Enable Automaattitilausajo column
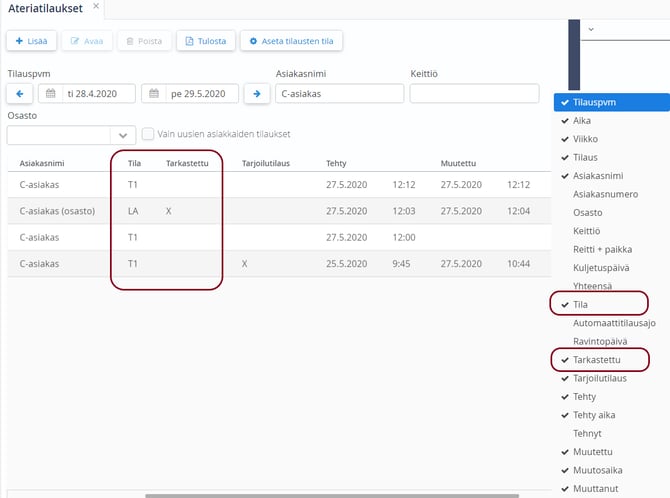This screenshot has width=670, height=498. 612,323
